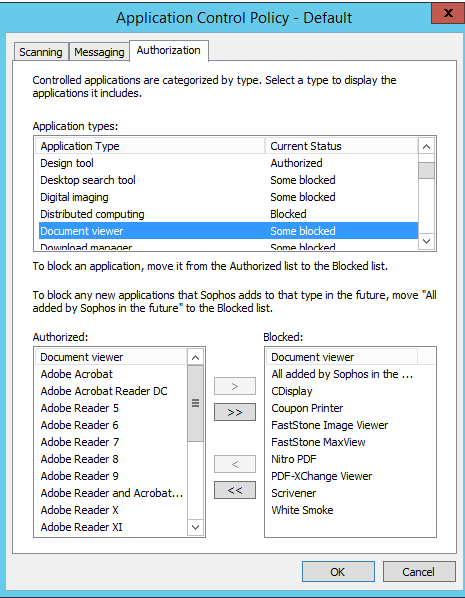The image size is (465, 598).
Task: Switch to the Scanning tab
Action: pyautogui.click(x=41, y=52)
